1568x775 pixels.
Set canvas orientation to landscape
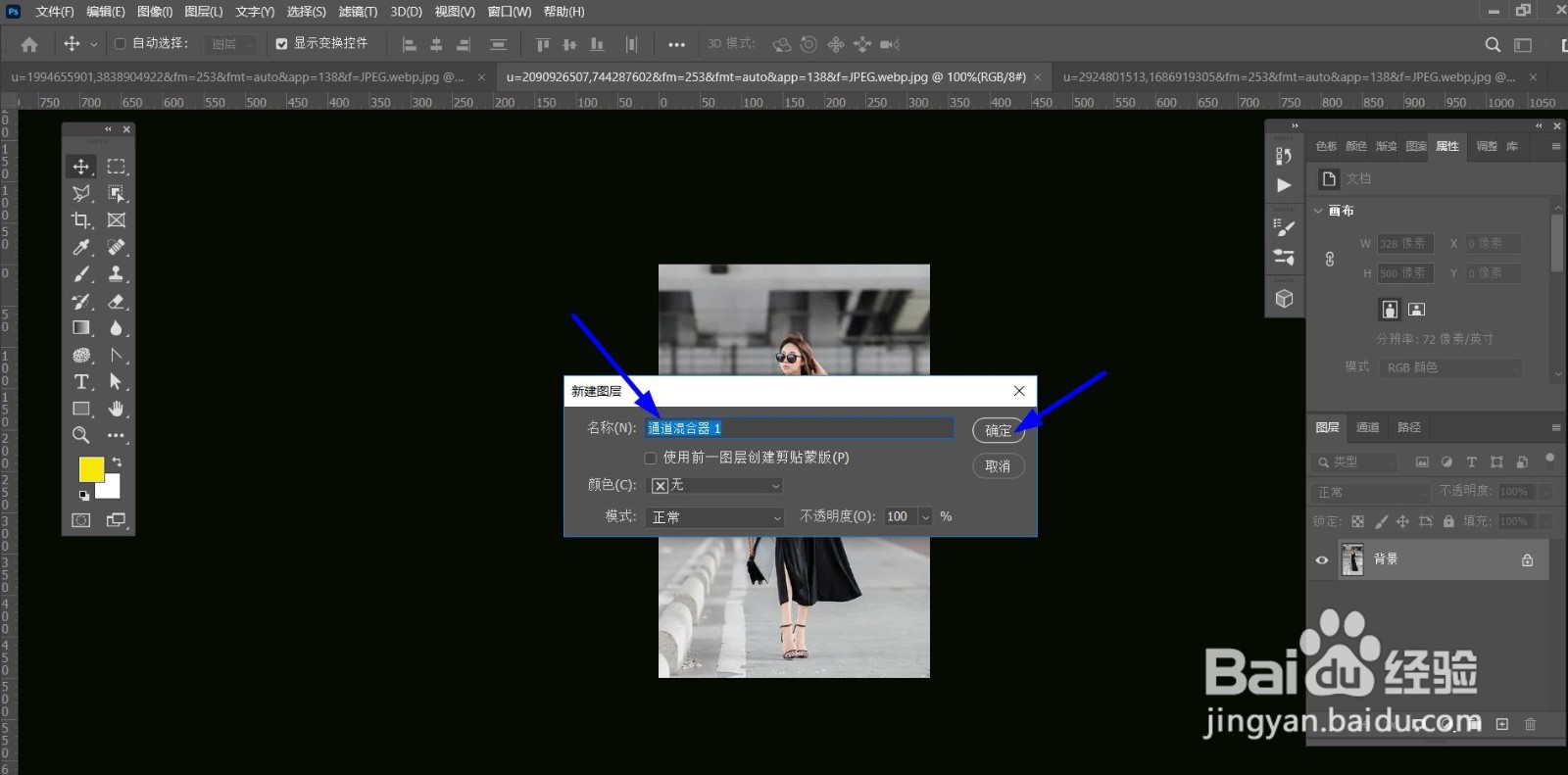tap(1416, 310)
